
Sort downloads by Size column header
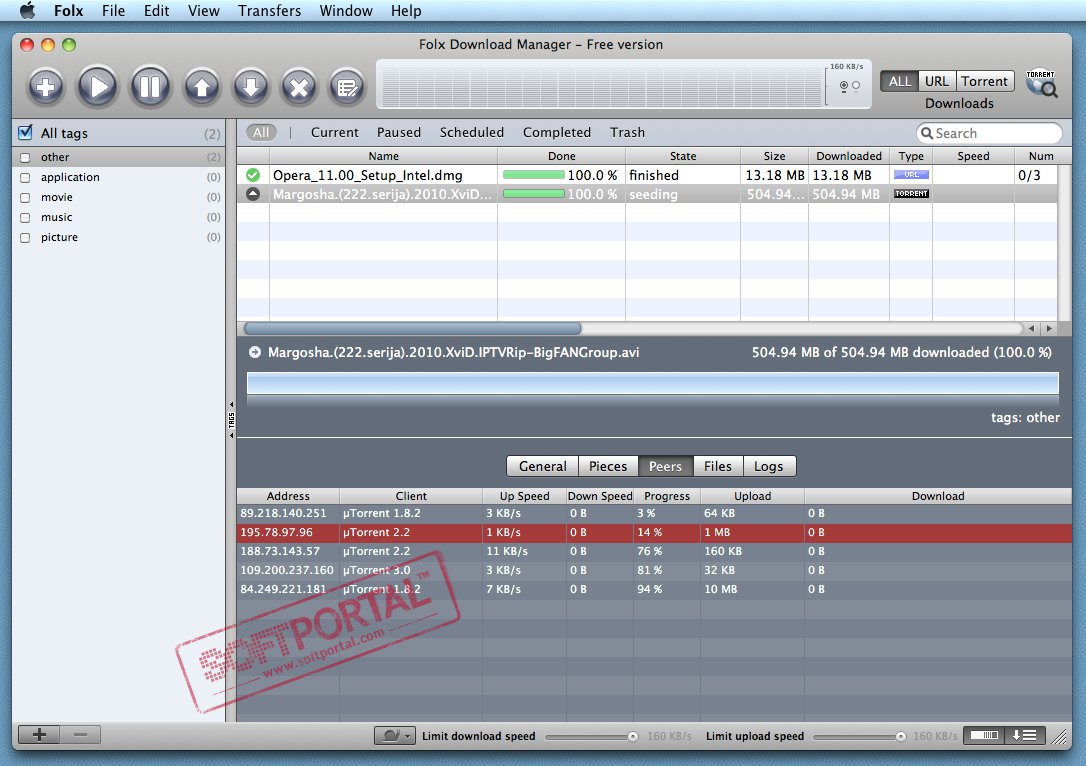(774, 156)
